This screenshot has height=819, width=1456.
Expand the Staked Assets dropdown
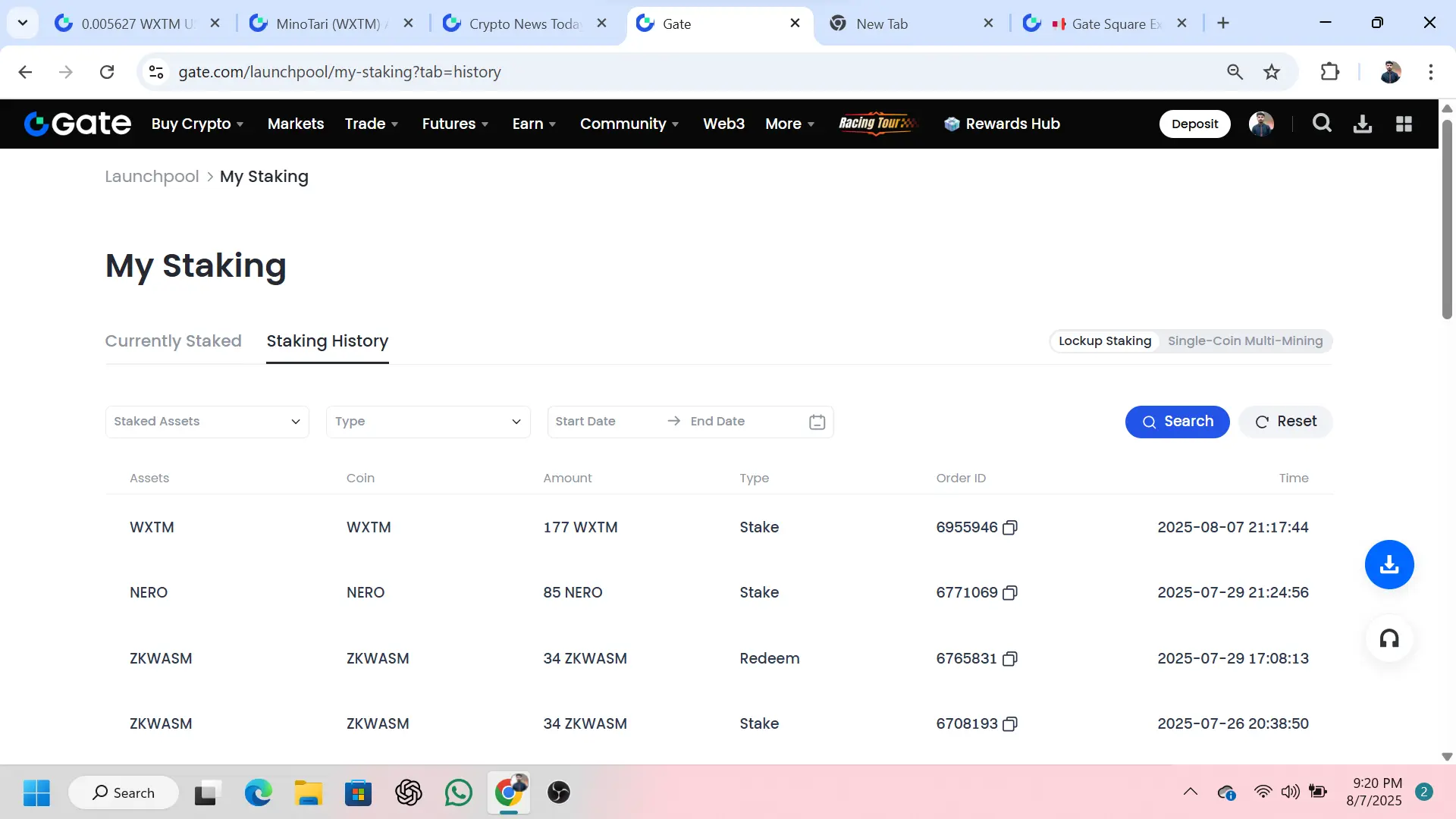click(207, 422)
